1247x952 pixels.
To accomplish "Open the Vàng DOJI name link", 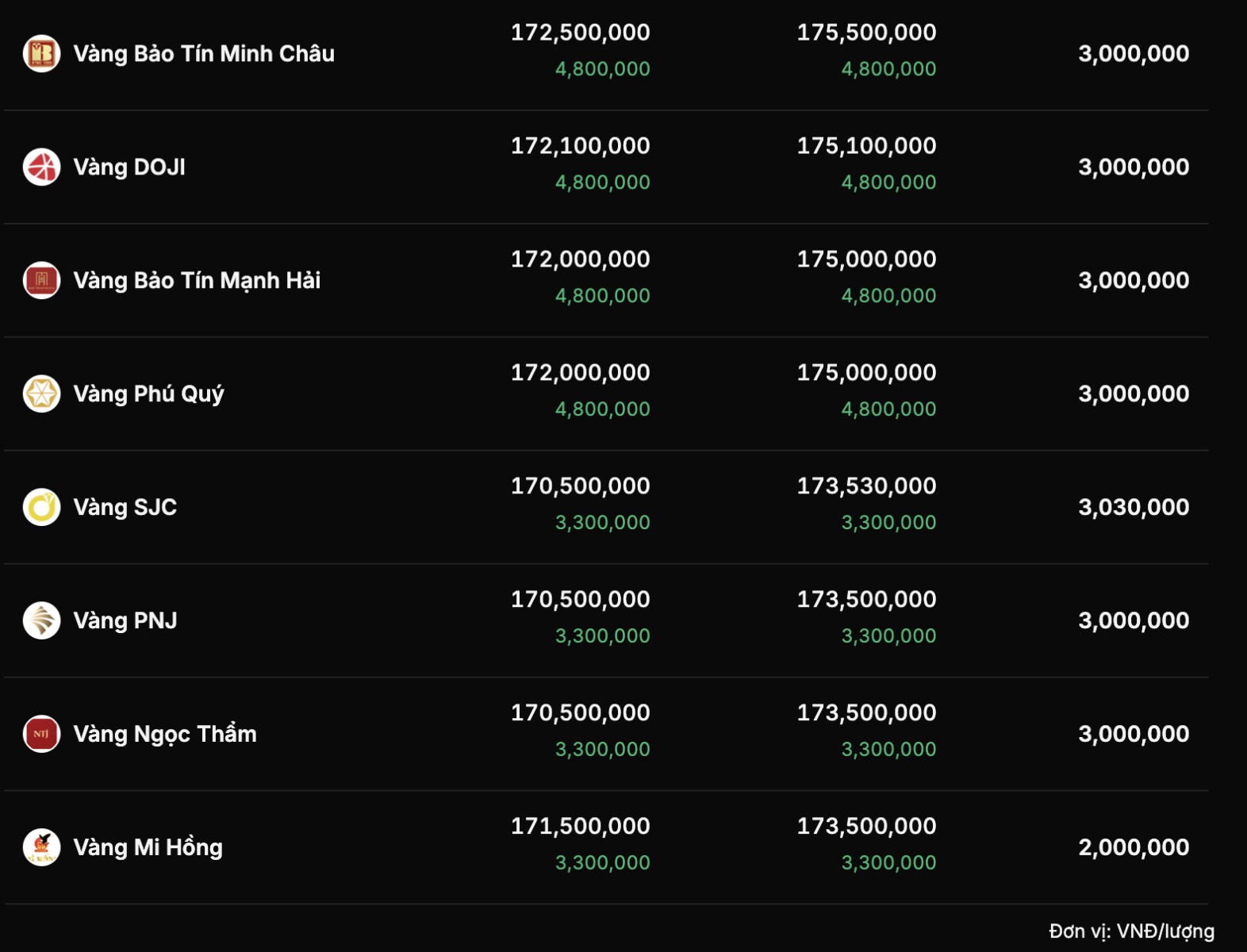I will click(129, 167).
